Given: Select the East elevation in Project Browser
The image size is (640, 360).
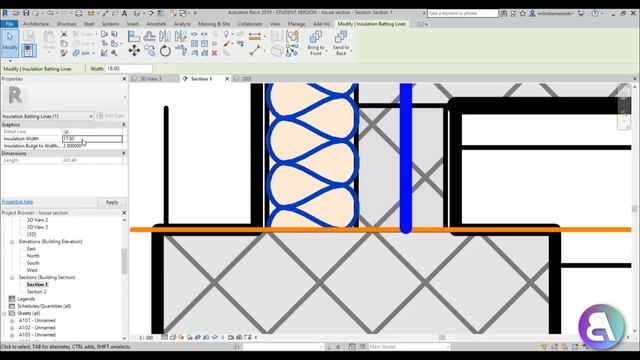Looking at the screenshot, I should (31, 249).
